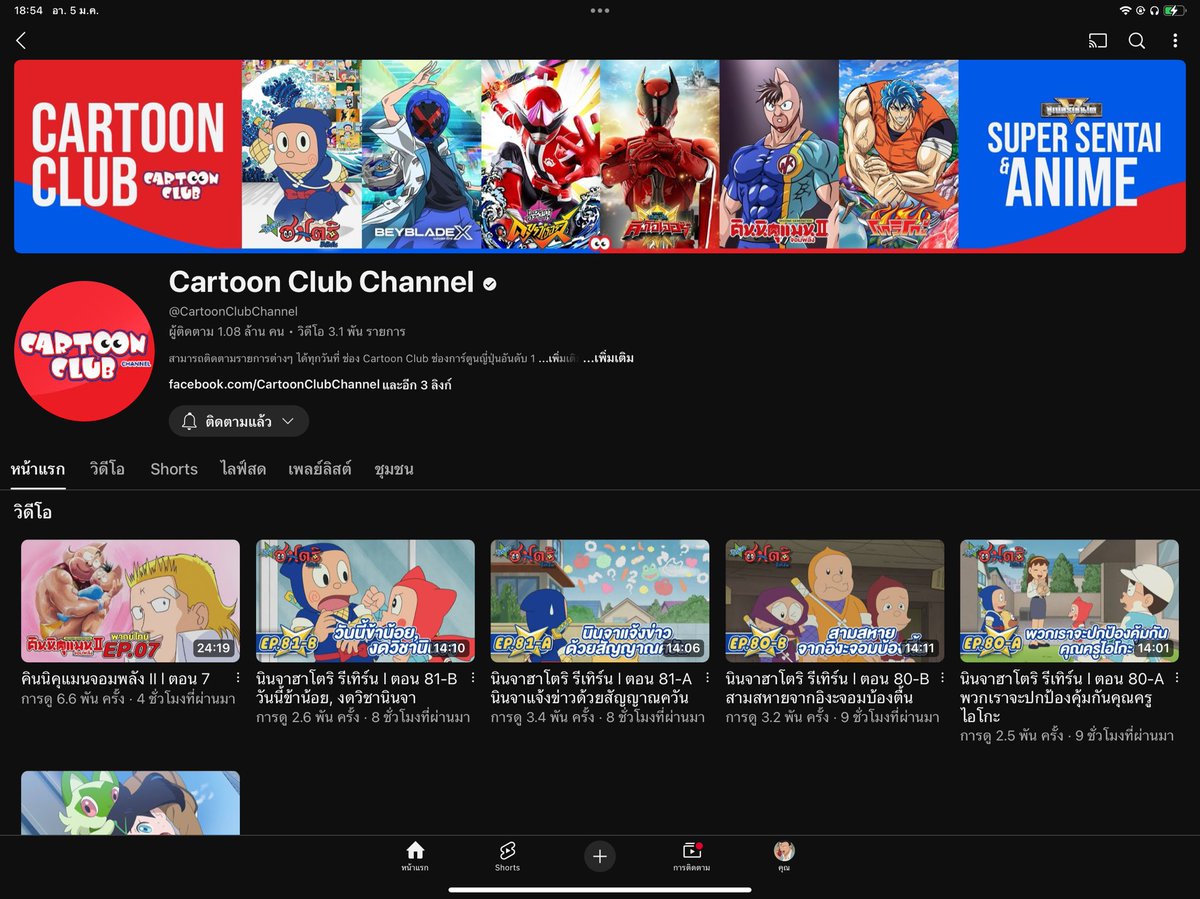Tap the @CartoonClubChannel handle text
Image resolution: width=1200 pixels, height=899 pixels.
click(x=233, y=311)
